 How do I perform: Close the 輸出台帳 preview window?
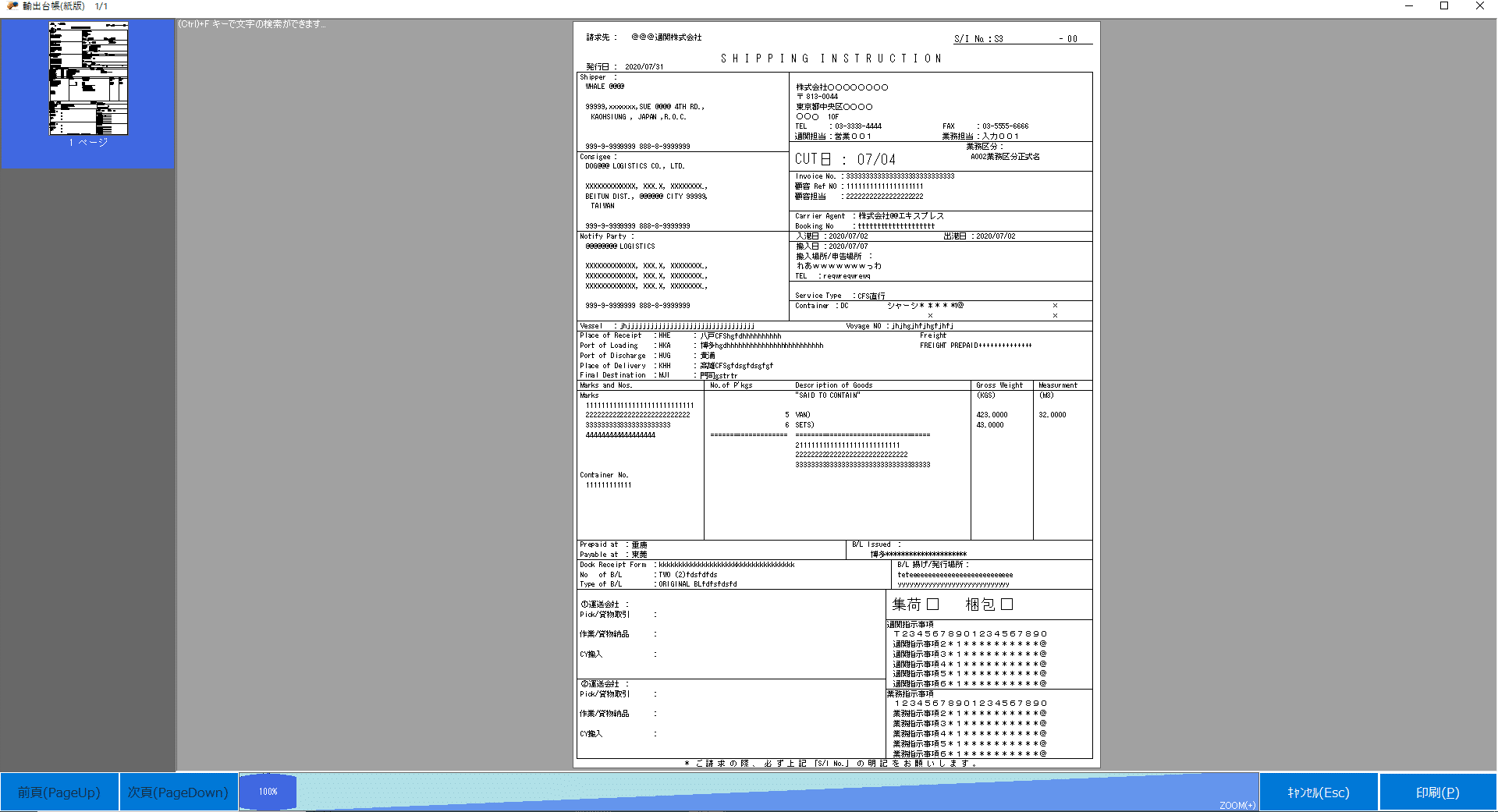point(1480,6)
